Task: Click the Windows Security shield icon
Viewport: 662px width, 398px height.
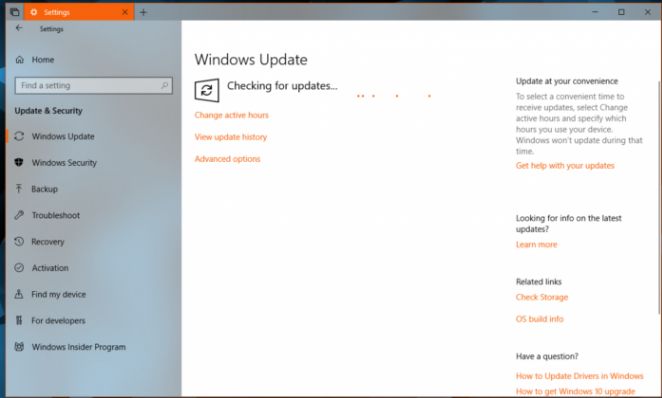Action: [x=19, y=162]
